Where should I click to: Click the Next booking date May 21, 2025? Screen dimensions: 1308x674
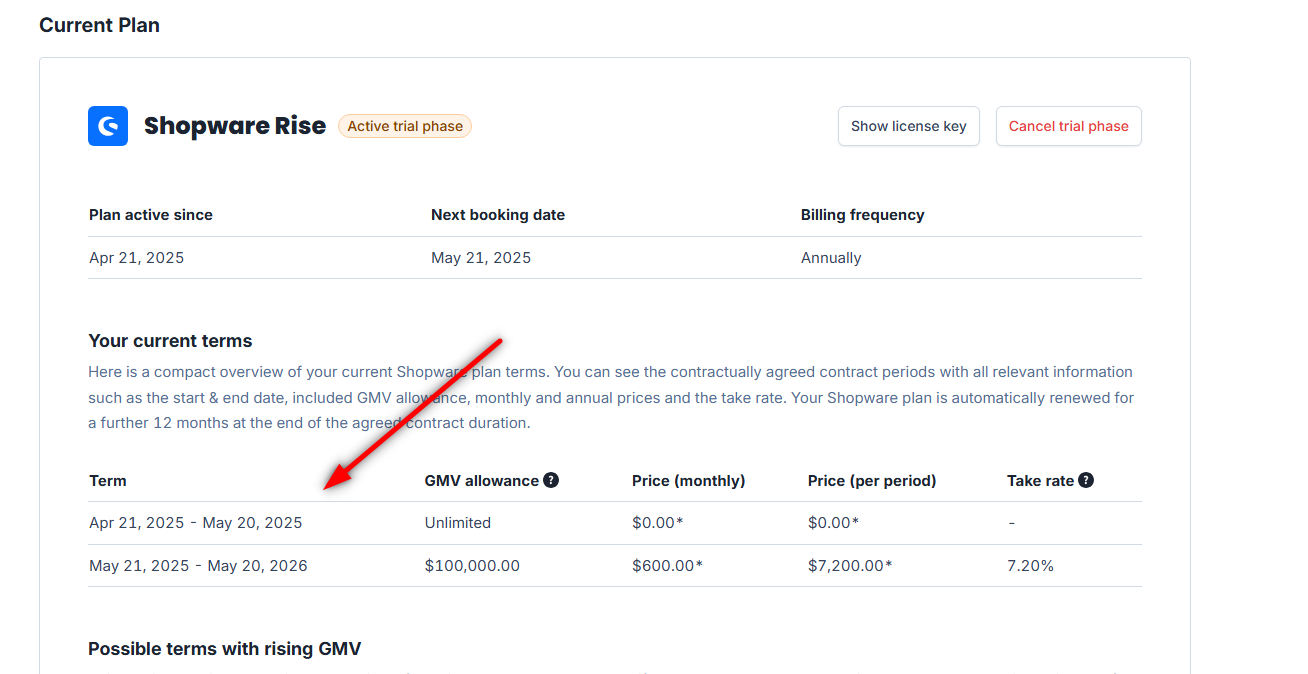coord(481,258)
